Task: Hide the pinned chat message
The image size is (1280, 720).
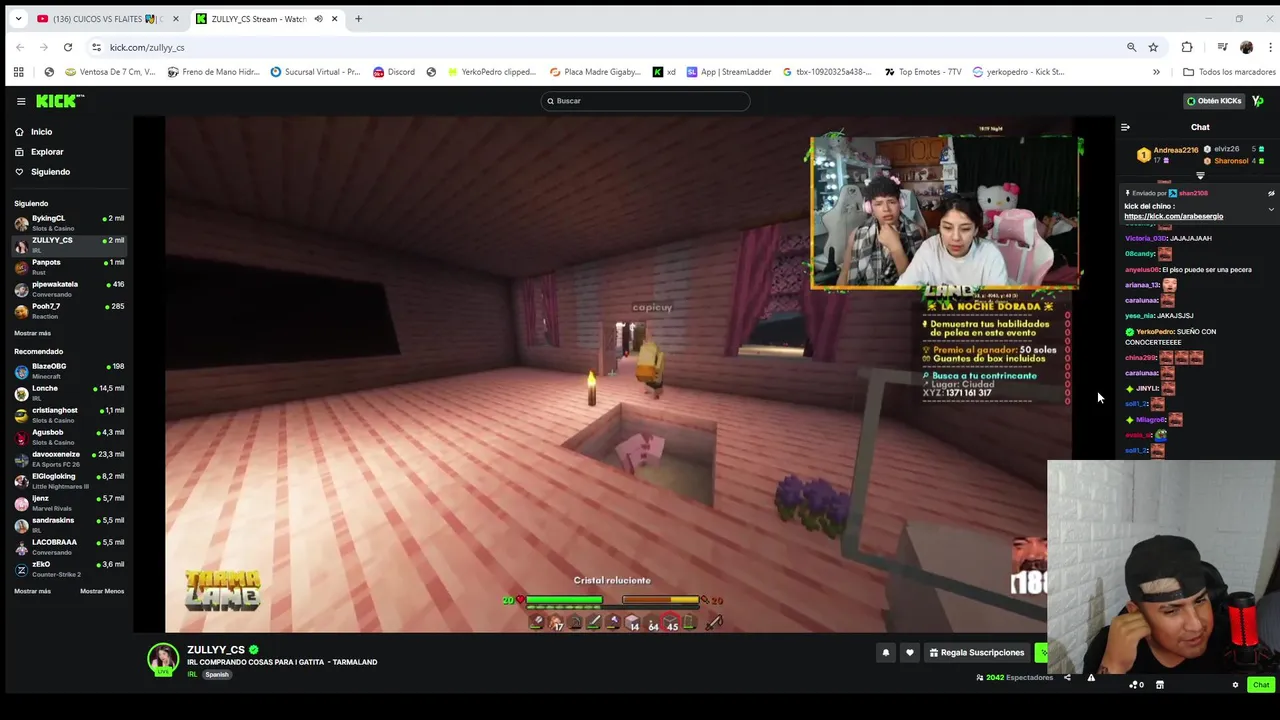Action: click(1271, 194)
